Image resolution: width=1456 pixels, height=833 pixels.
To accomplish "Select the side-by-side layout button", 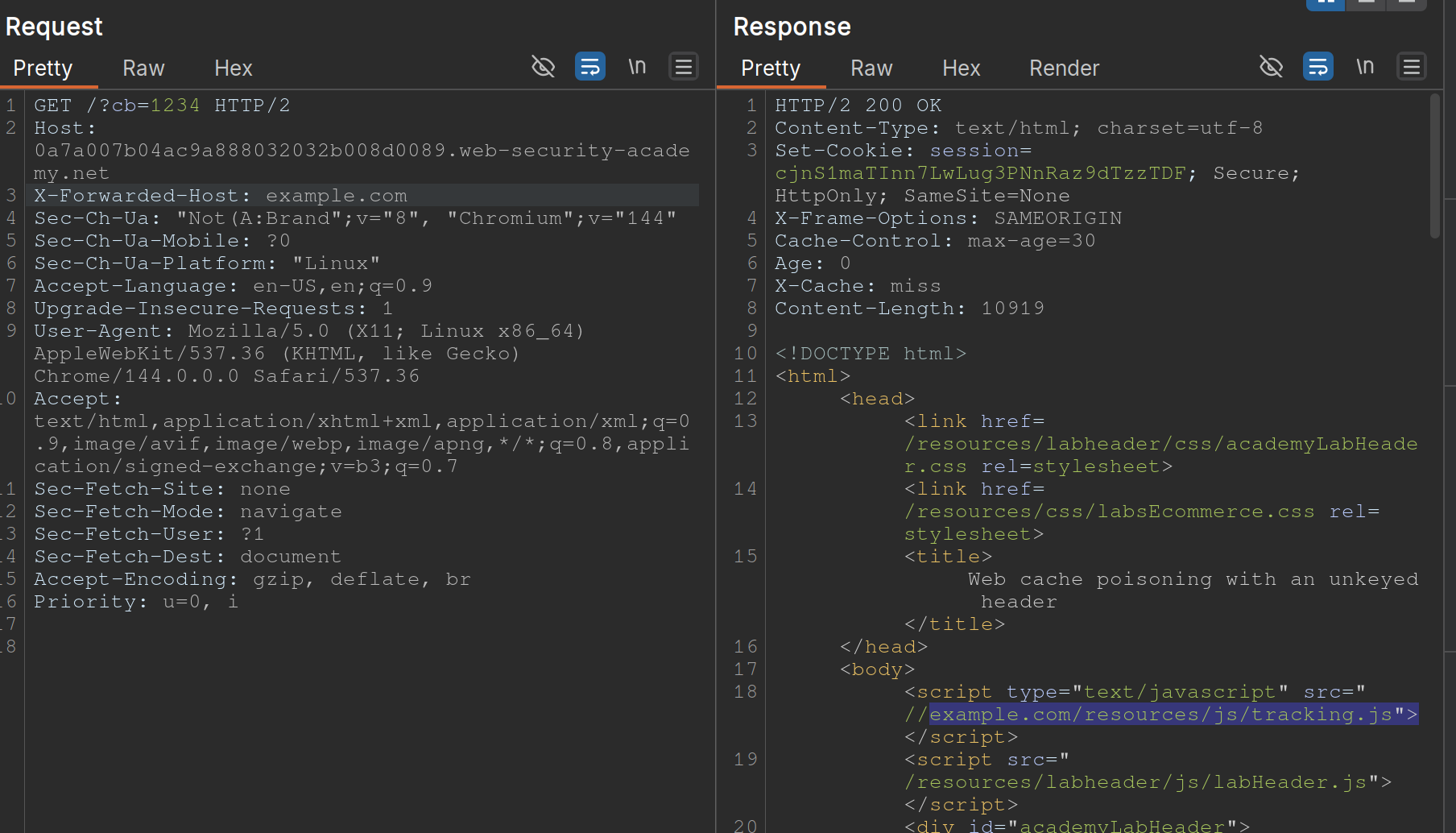I will (1325, 4).
